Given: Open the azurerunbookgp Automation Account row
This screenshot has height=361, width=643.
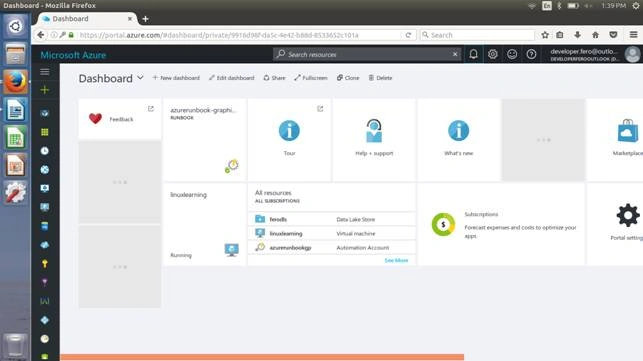Looking at the screenshot, I should (x=332, y=247).
